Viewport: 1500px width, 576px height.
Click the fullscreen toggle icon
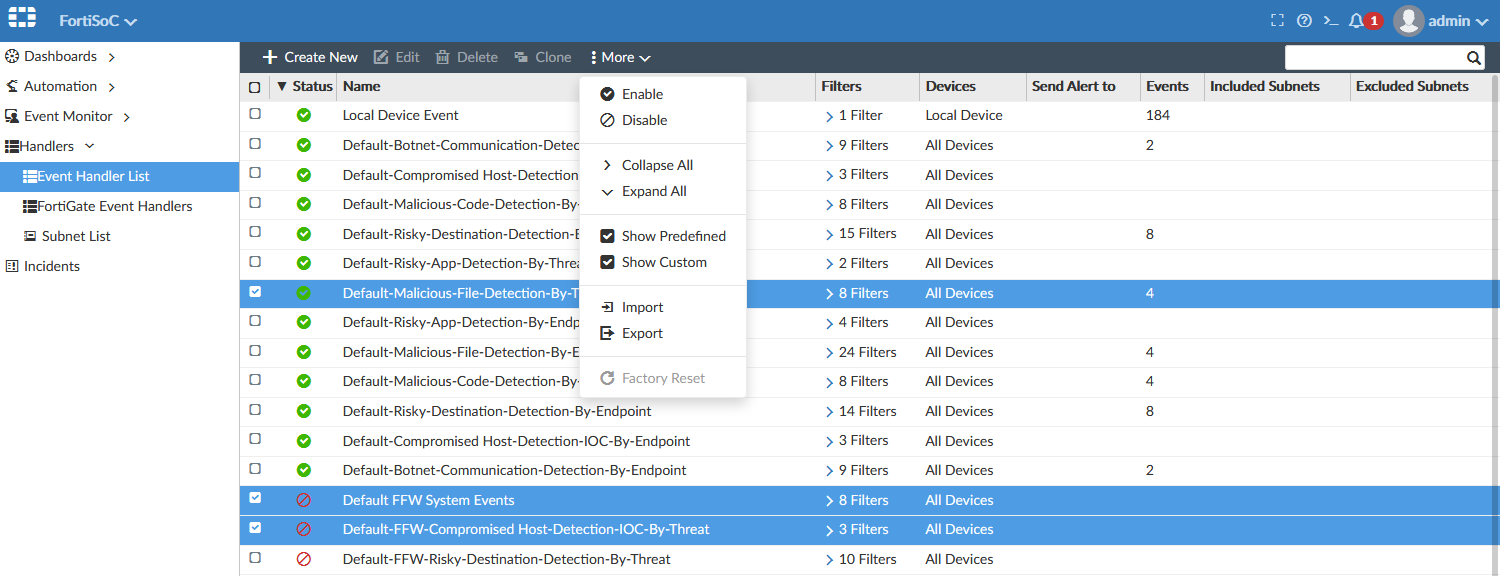pyautogui.click(x=1276, y=18)
